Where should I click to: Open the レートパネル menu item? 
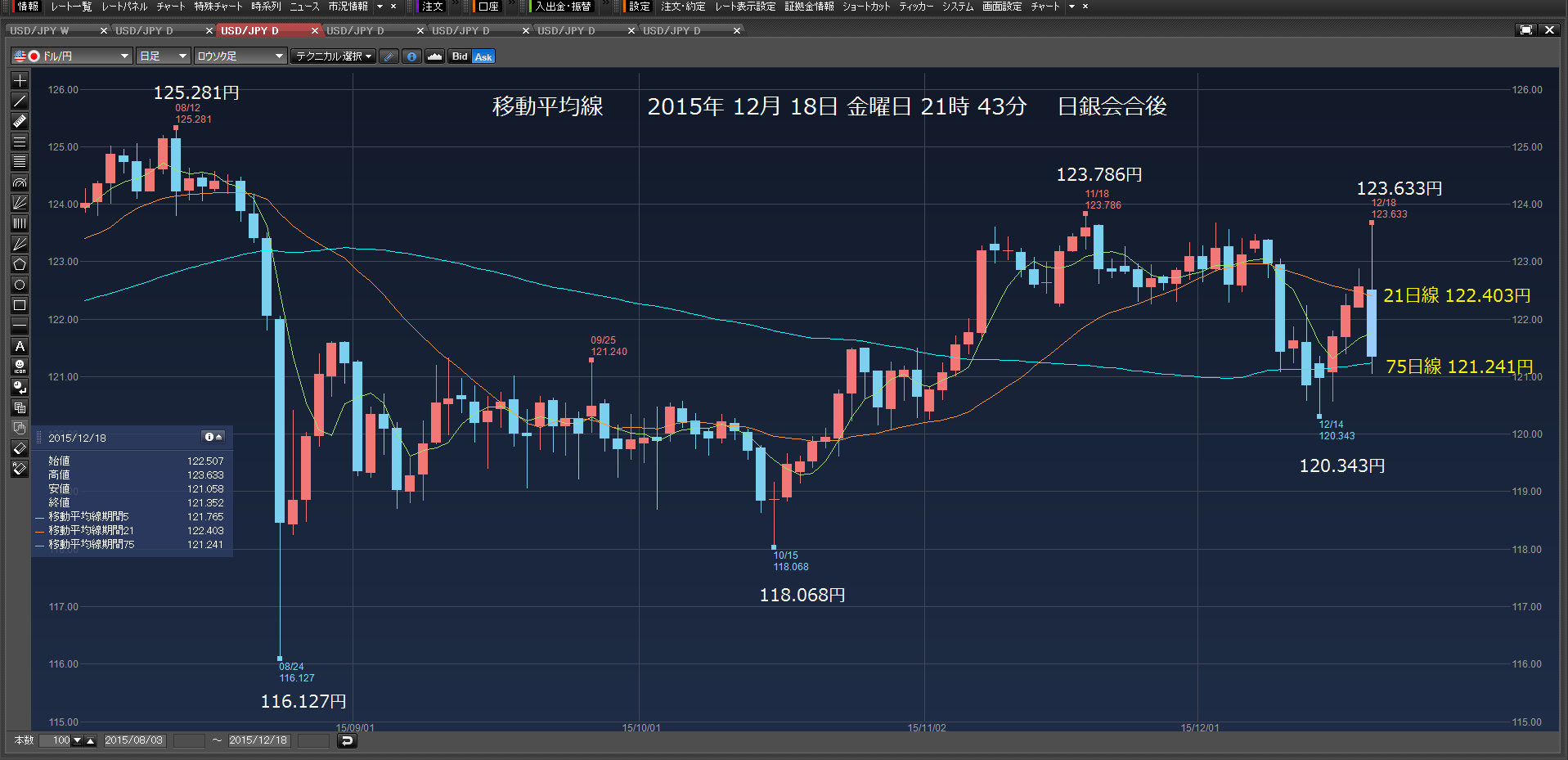(124, 7)
